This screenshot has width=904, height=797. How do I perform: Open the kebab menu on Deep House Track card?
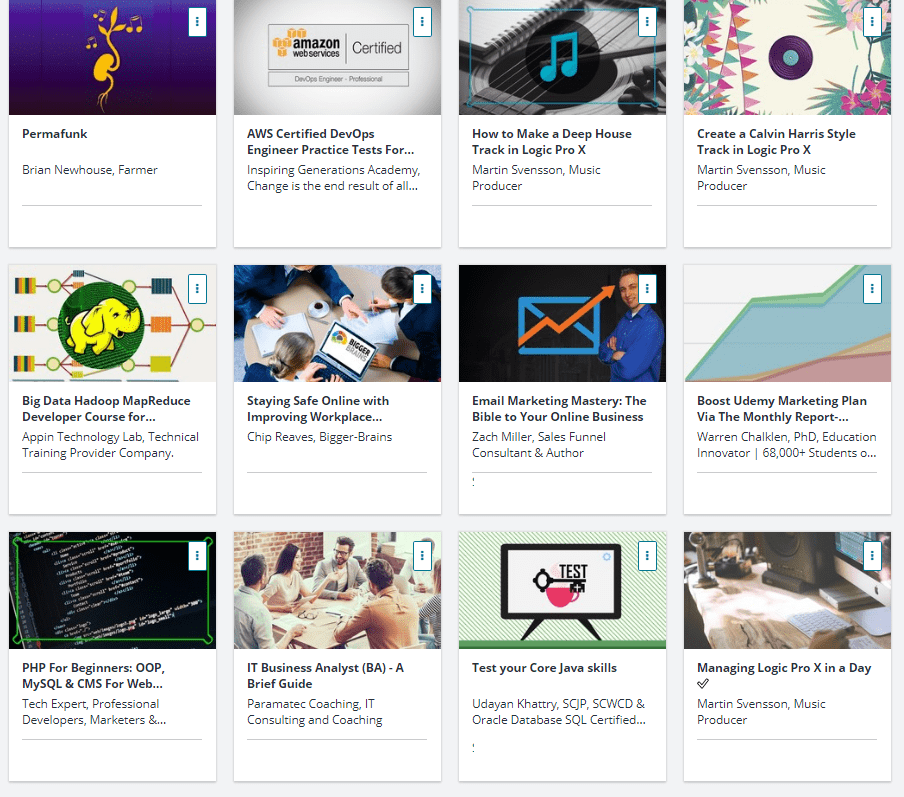647,21
